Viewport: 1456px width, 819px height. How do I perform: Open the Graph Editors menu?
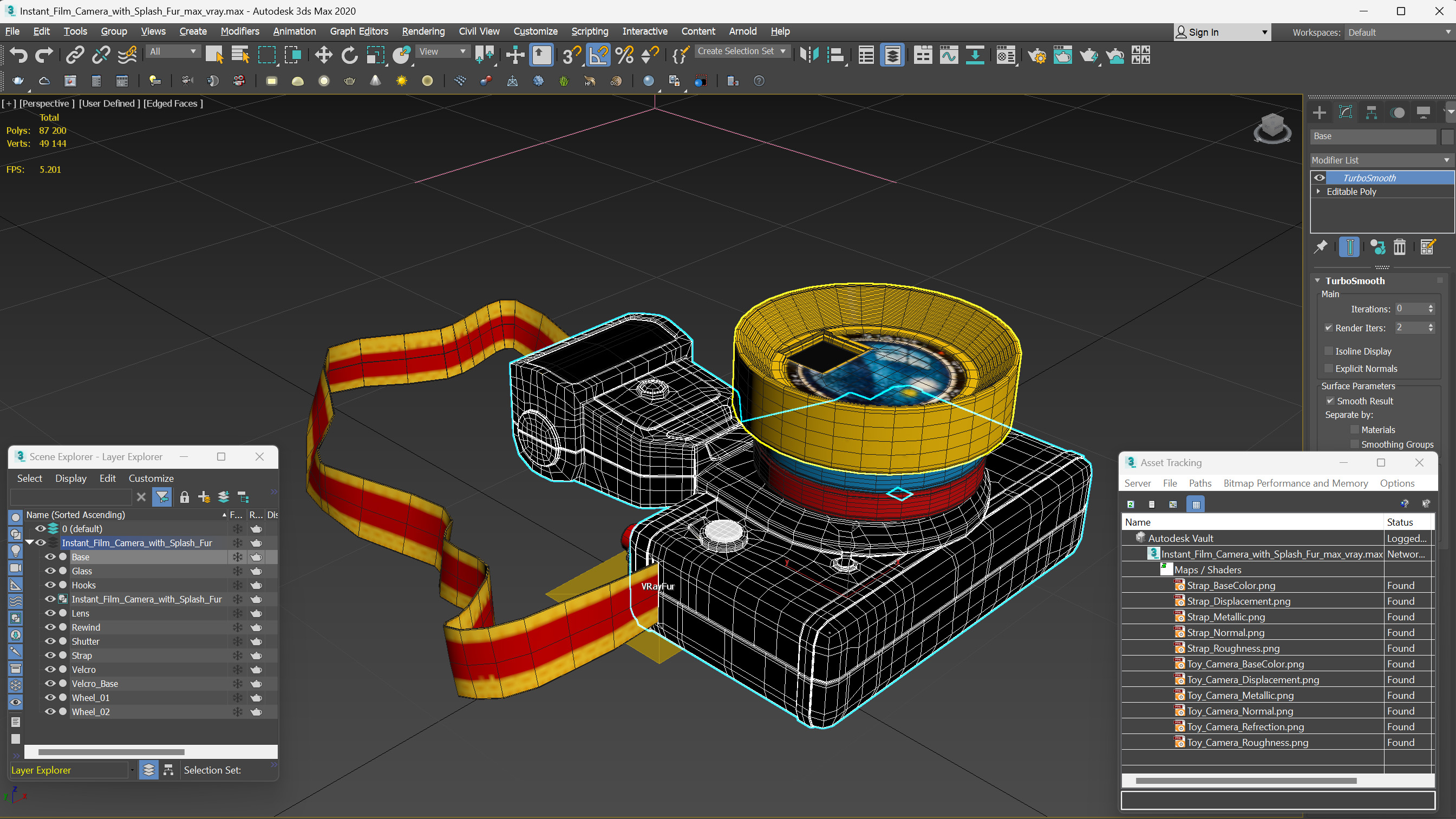coord(359,31)
